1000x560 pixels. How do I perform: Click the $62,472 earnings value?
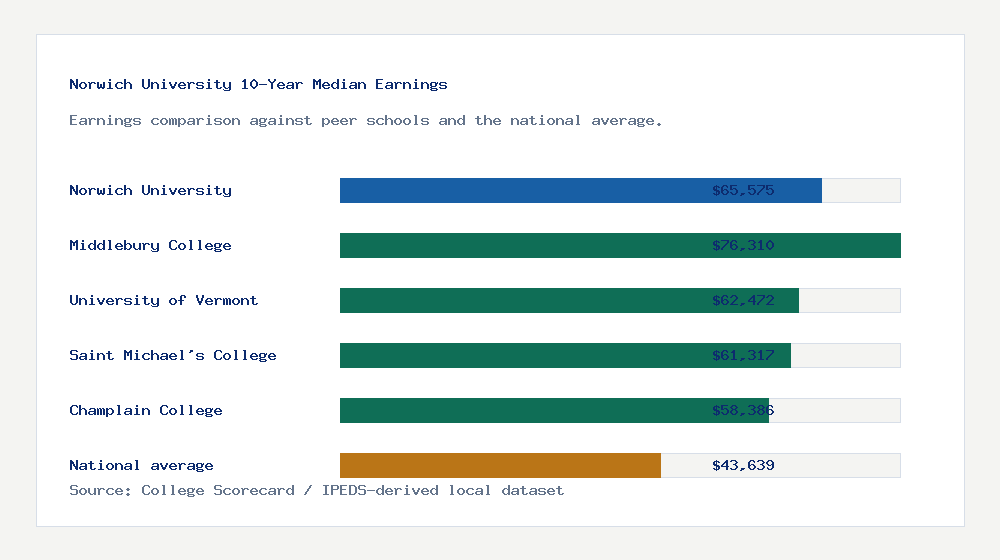point(743,300)
